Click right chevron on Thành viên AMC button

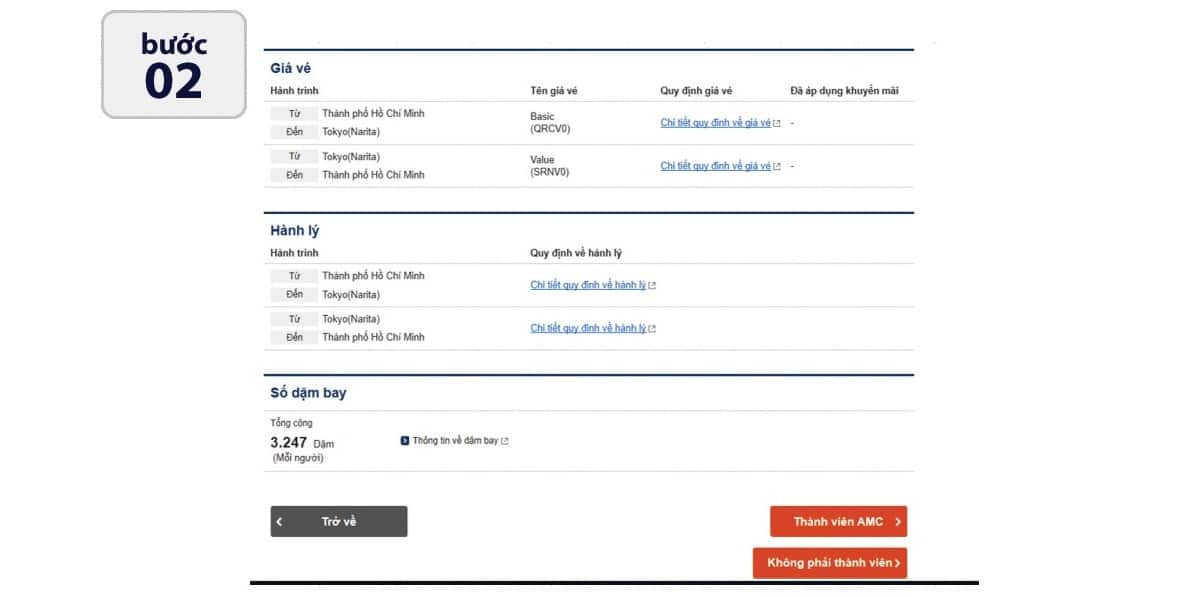[898, 522]
